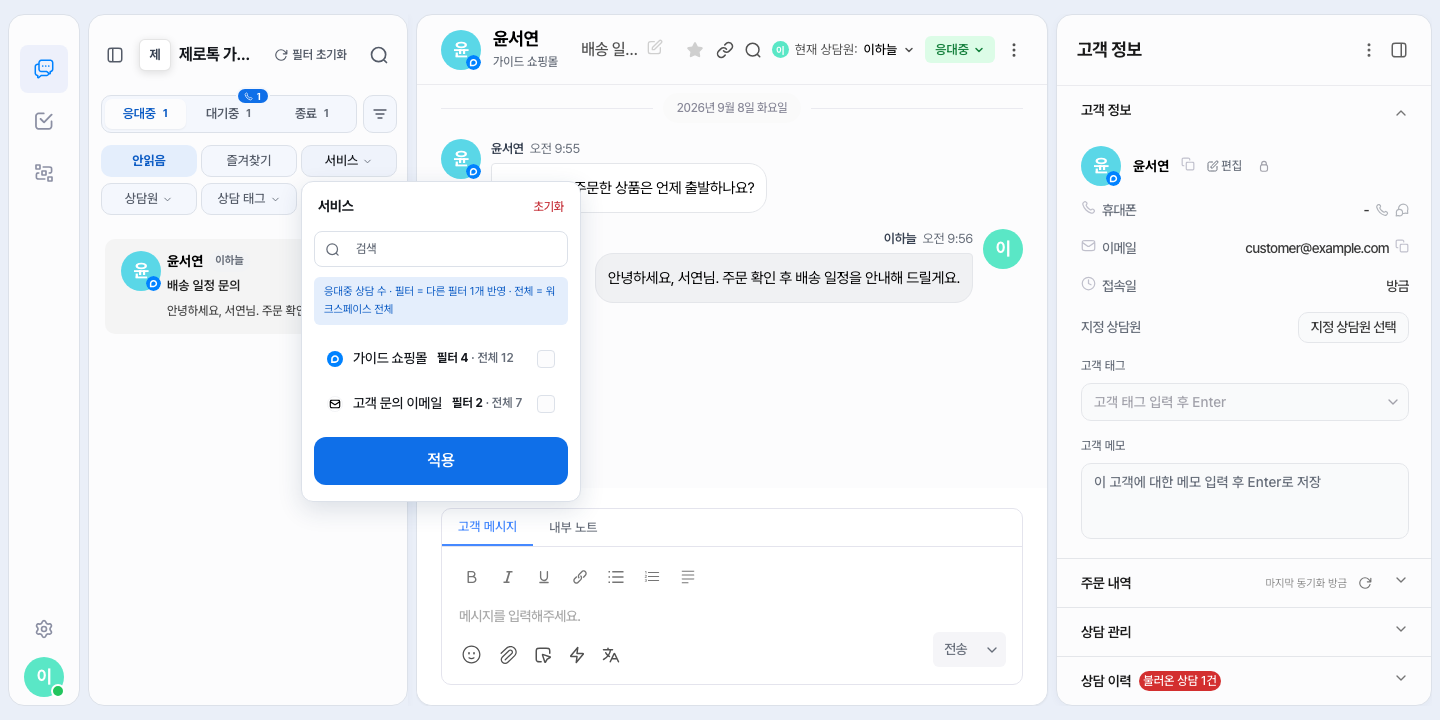Click 필터 초기화 to reset all filters
Image resolution: width=1440 pixels, height=720 pixels.
[x=311, y=55]
